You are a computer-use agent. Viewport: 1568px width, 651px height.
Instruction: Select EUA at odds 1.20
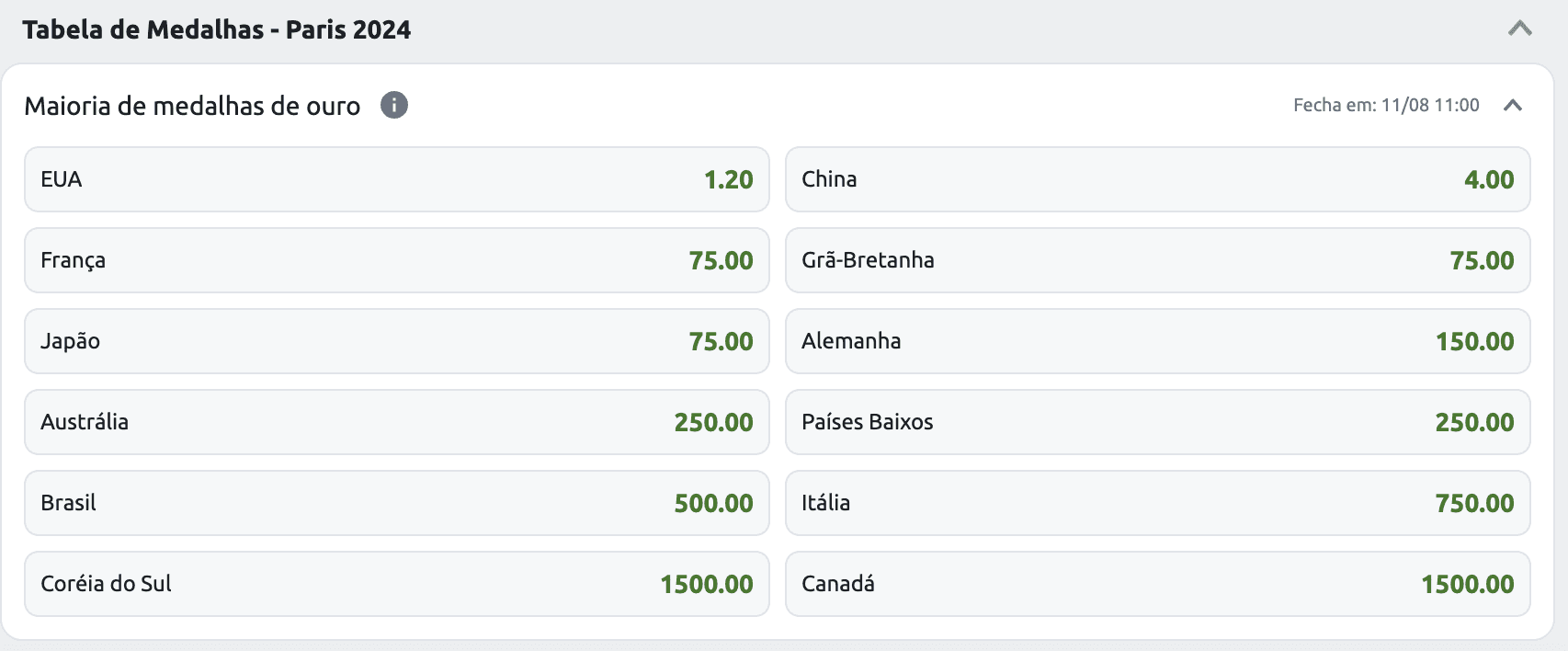point(396,179)
